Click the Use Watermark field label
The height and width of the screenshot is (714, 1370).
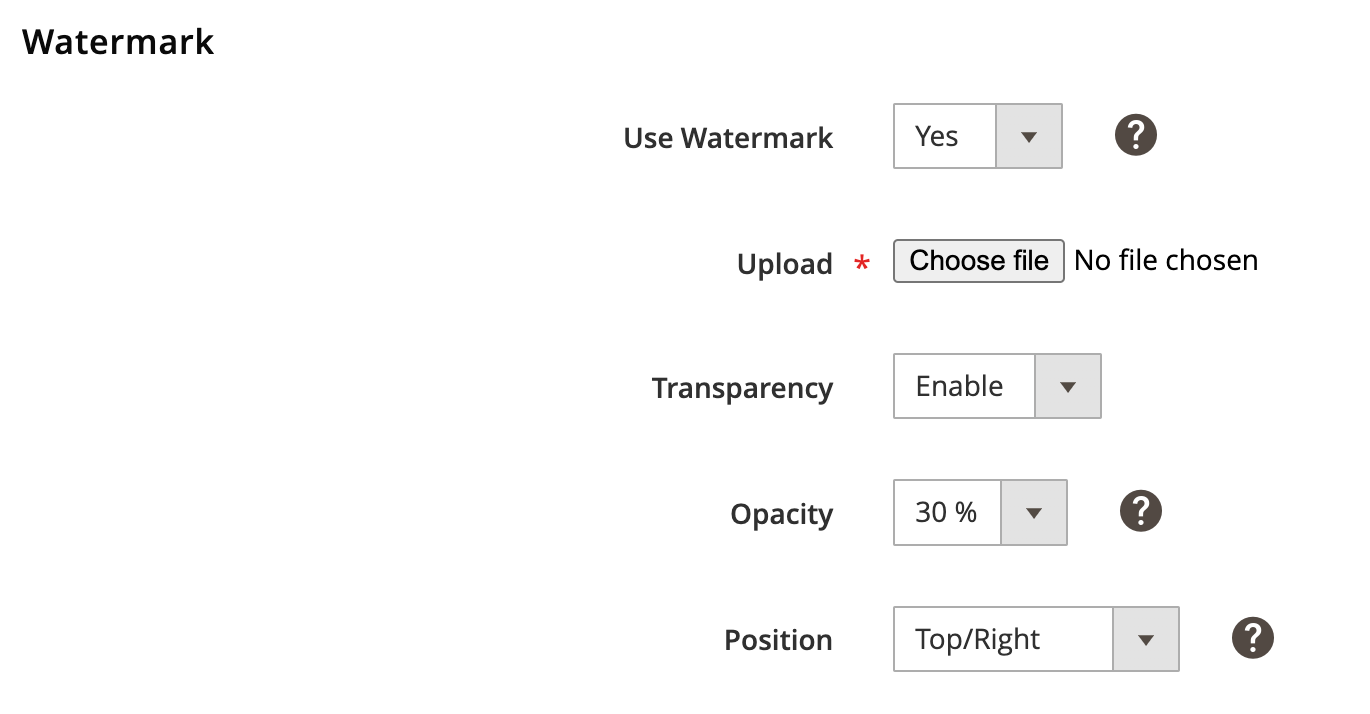(728, 138)
